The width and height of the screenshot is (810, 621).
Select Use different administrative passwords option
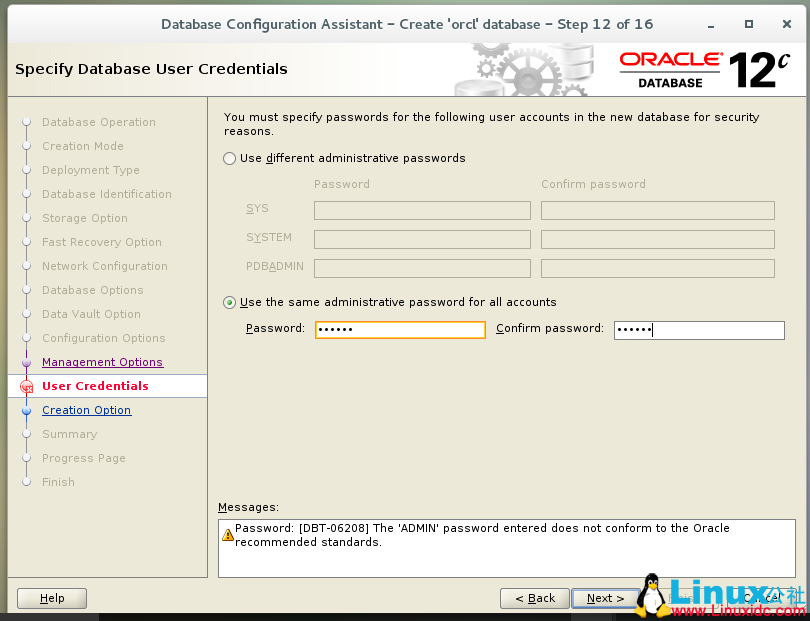(x=229, y=158)
